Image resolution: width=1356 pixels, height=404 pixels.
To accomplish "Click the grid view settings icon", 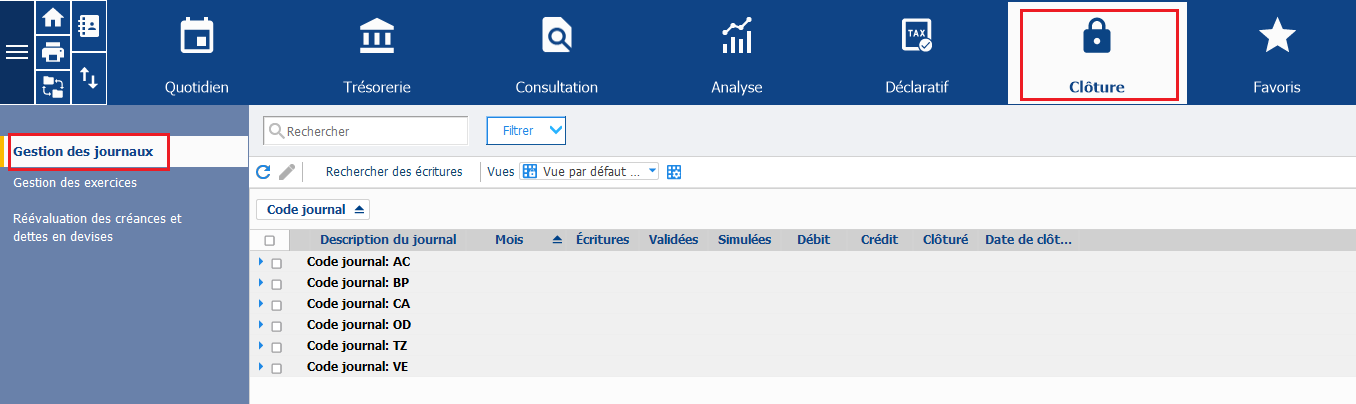I will [x=675, y=172].
